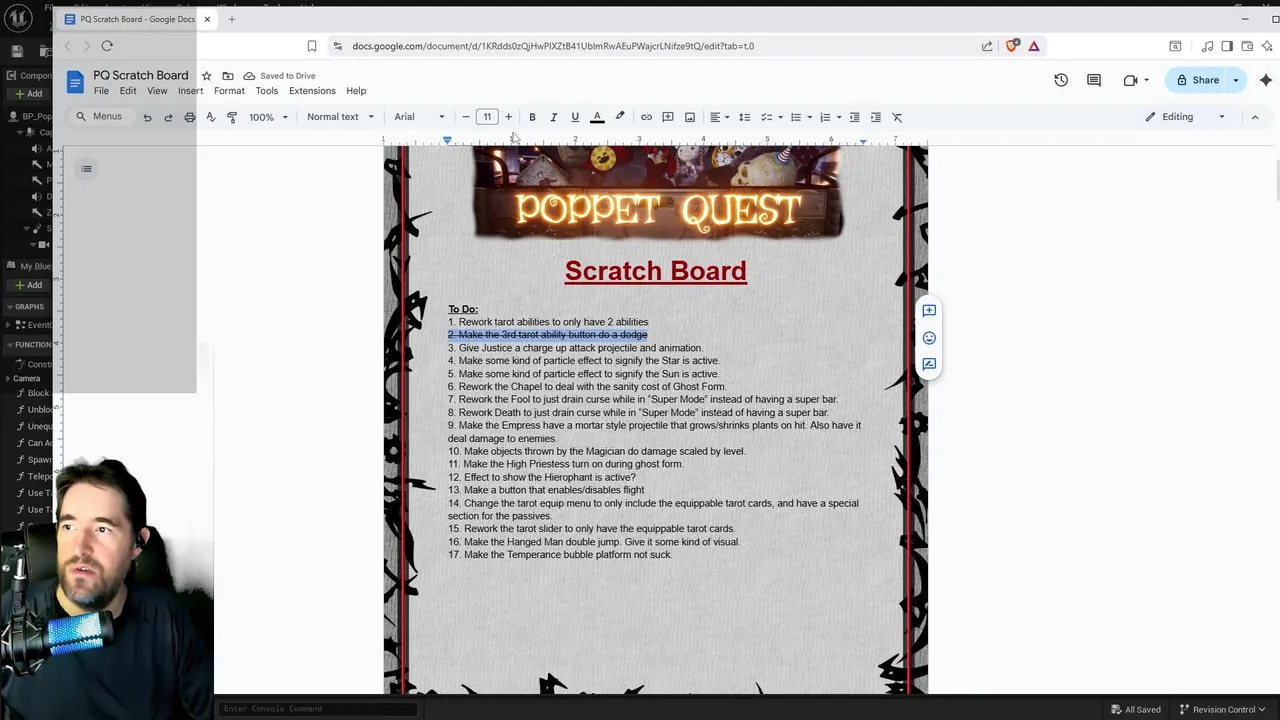Open the zoom level dropdown at 100%
1280x720 pixels.
pos(268,117)
